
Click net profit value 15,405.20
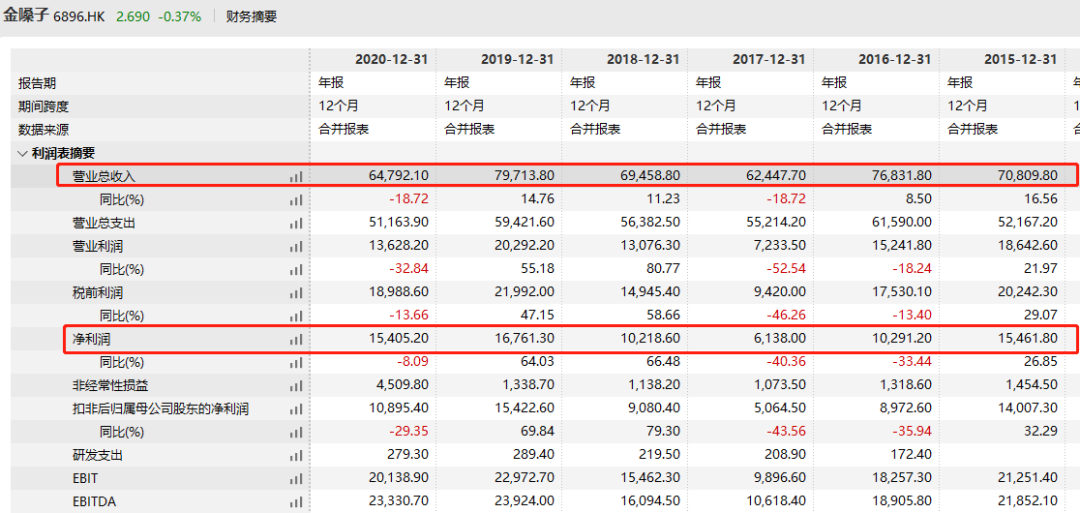click(x=398, y=339)
